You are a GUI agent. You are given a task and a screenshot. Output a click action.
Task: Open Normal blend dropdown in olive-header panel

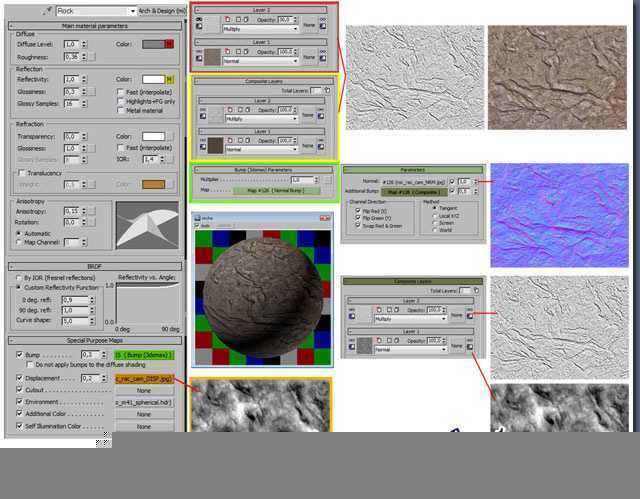click(411, 350)
